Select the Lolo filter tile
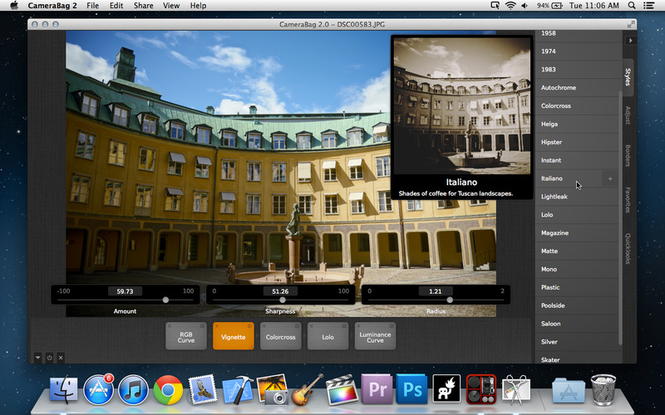The width and height of the screenshot is (665, 415). click(x=328, y=337)
